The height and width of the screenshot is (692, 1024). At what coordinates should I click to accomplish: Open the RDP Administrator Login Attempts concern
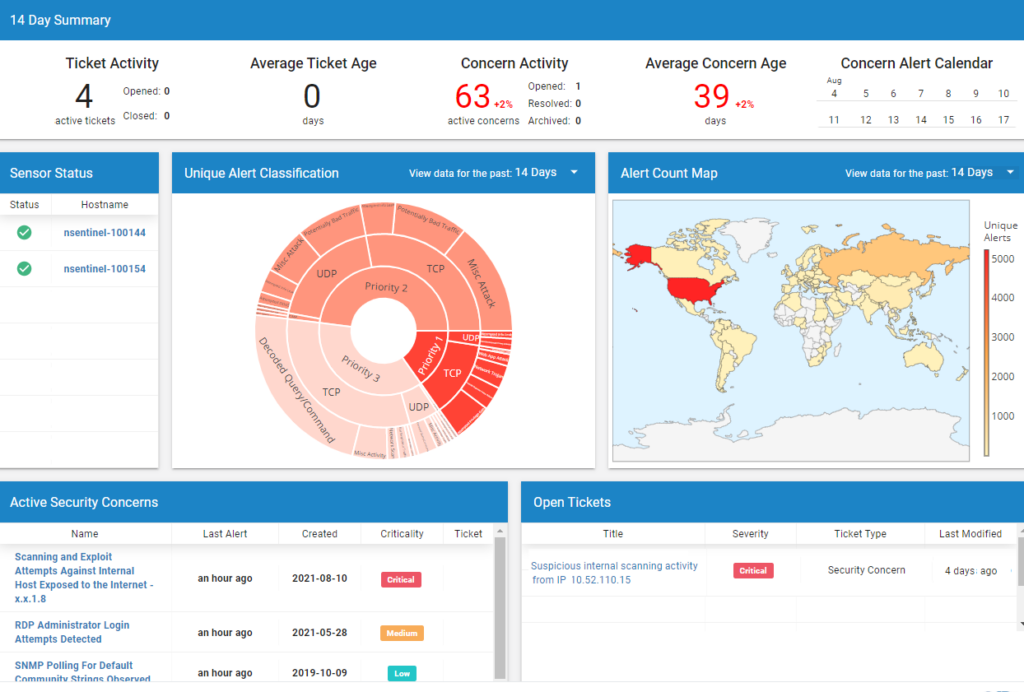click(x=72, y=632)
